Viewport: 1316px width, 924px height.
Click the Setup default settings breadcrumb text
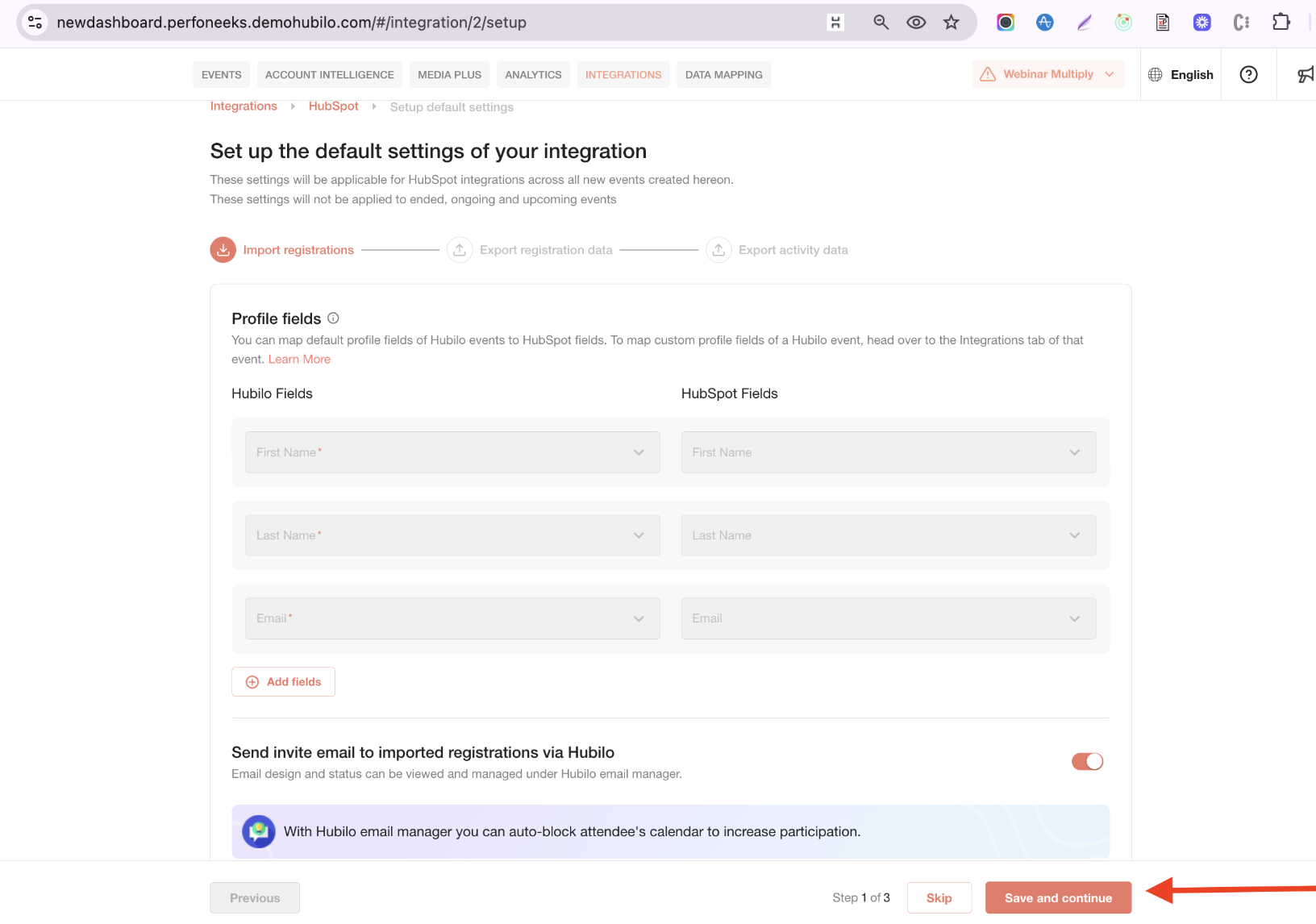[452, 107]
